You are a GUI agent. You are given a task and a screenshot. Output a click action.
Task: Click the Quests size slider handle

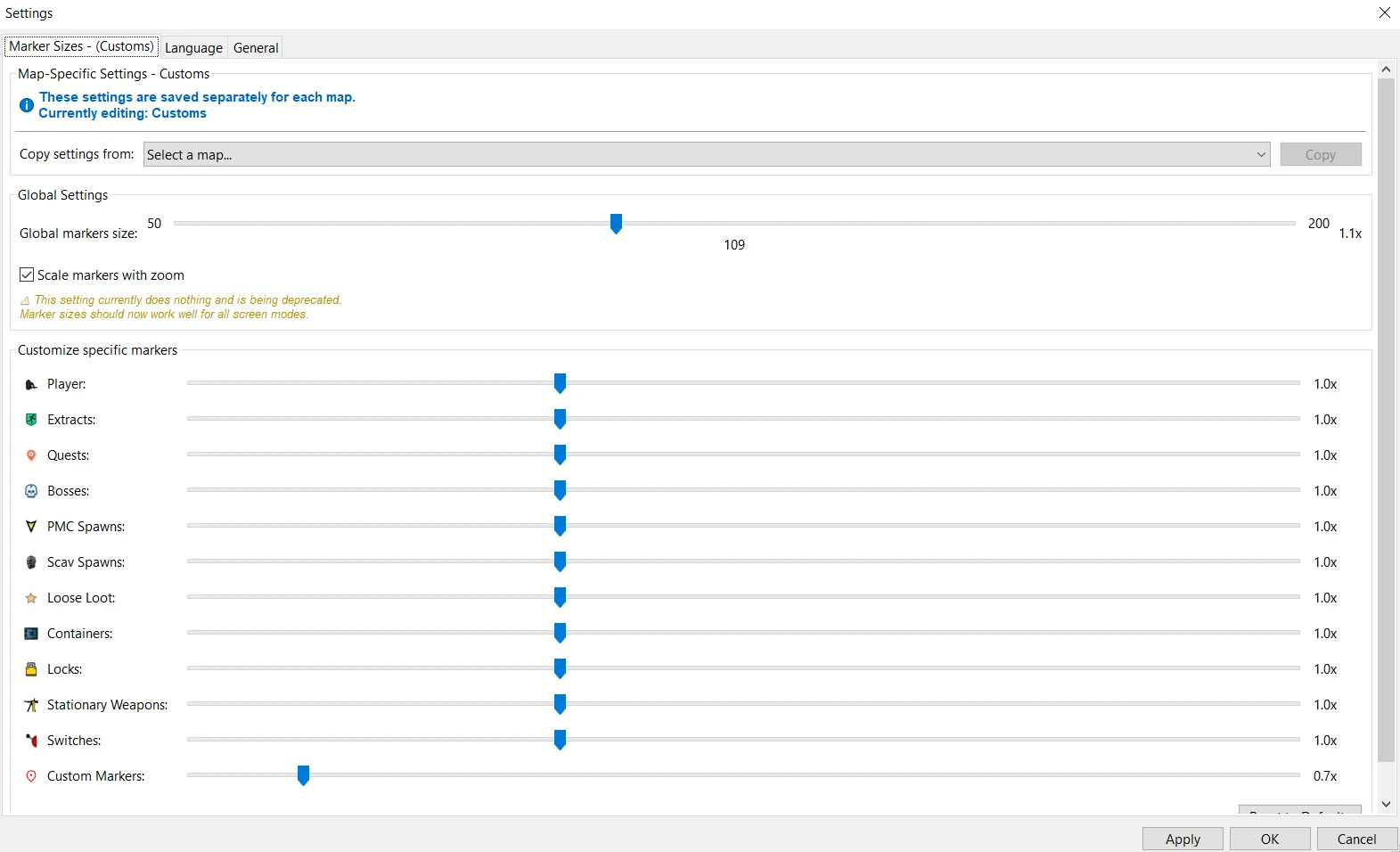pos(560,455)
